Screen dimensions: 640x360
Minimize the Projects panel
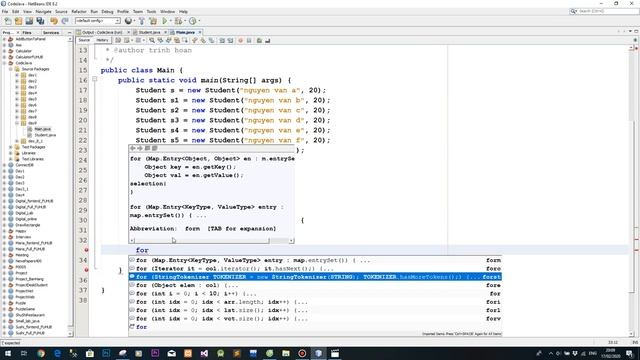coord(69,32)
